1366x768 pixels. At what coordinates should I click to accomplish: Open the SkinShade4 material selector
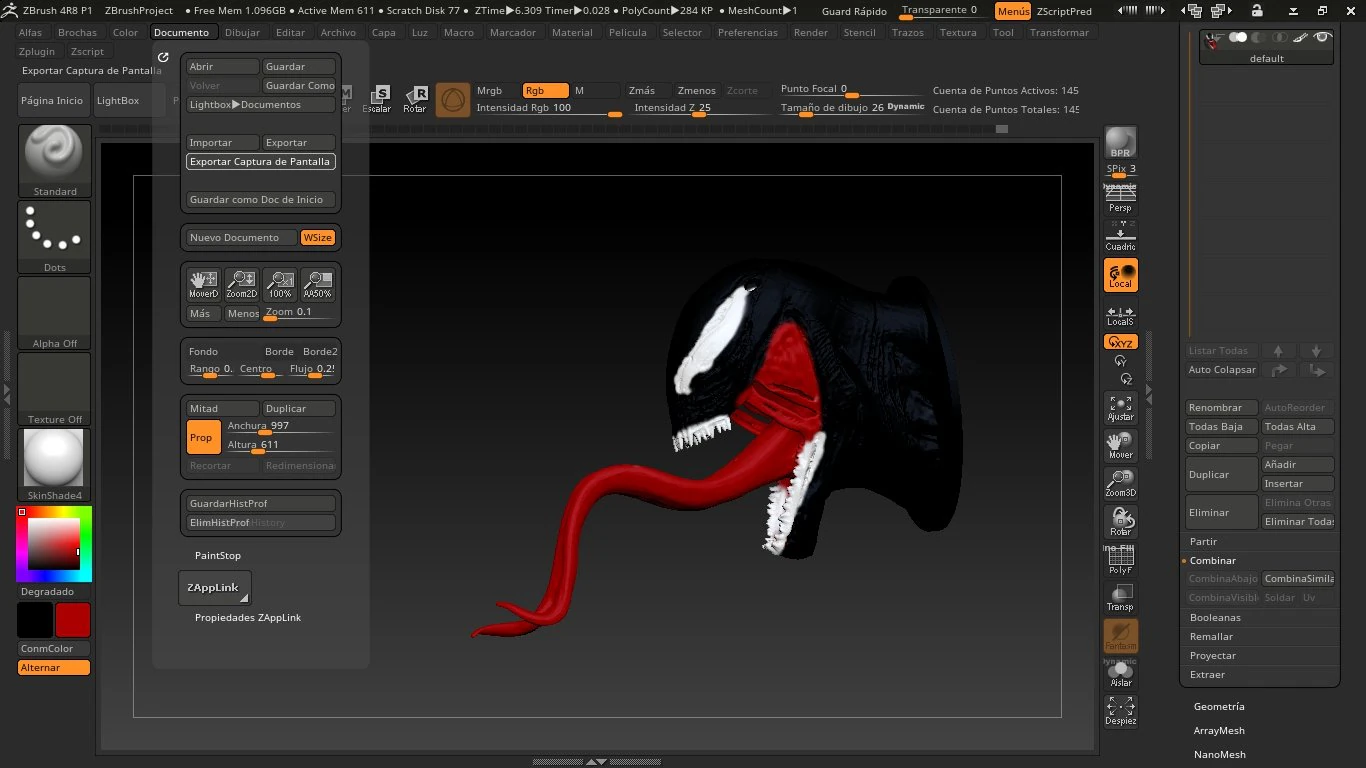click(55, 465)
